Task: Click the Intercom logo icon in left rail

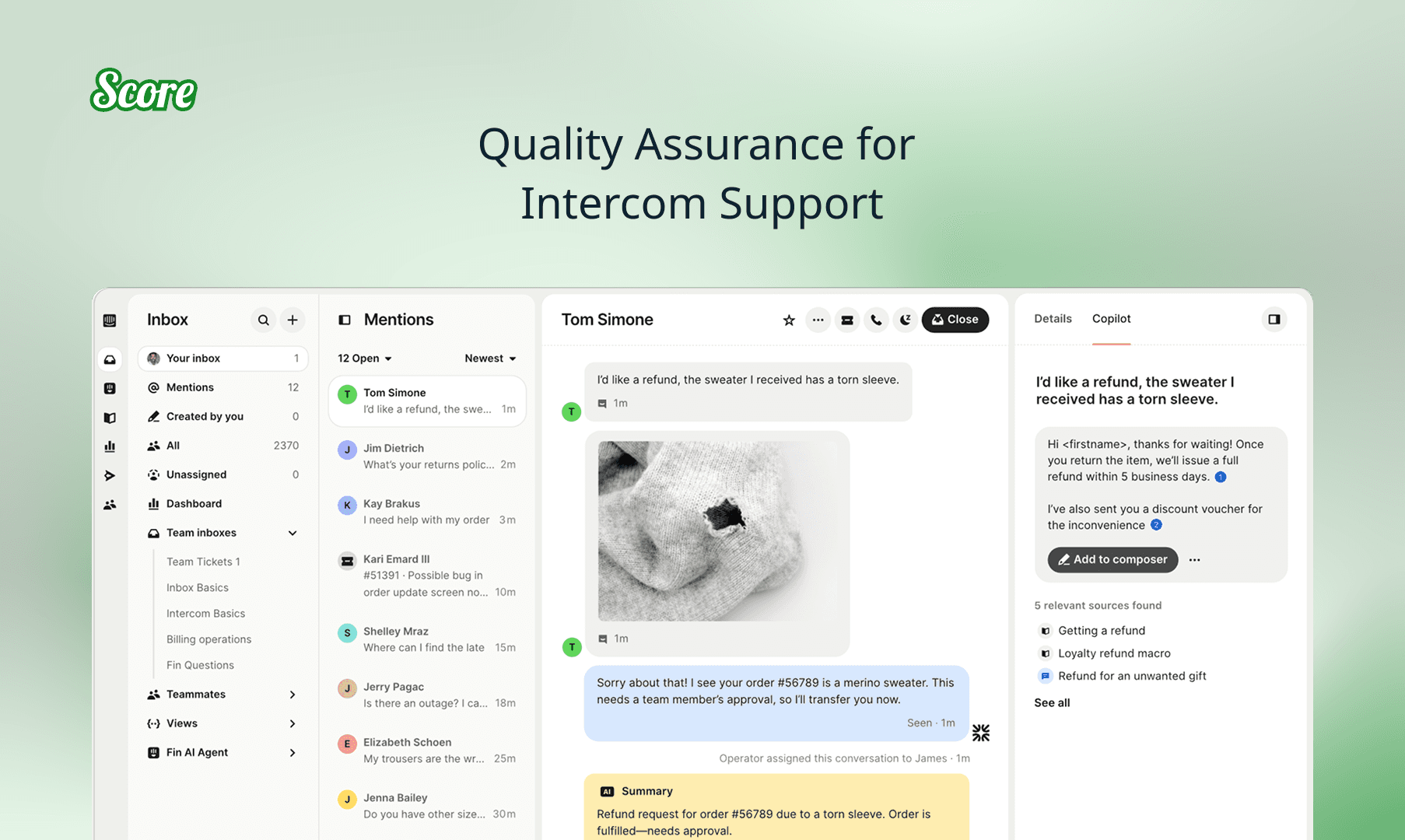Action: click(110, 320)
